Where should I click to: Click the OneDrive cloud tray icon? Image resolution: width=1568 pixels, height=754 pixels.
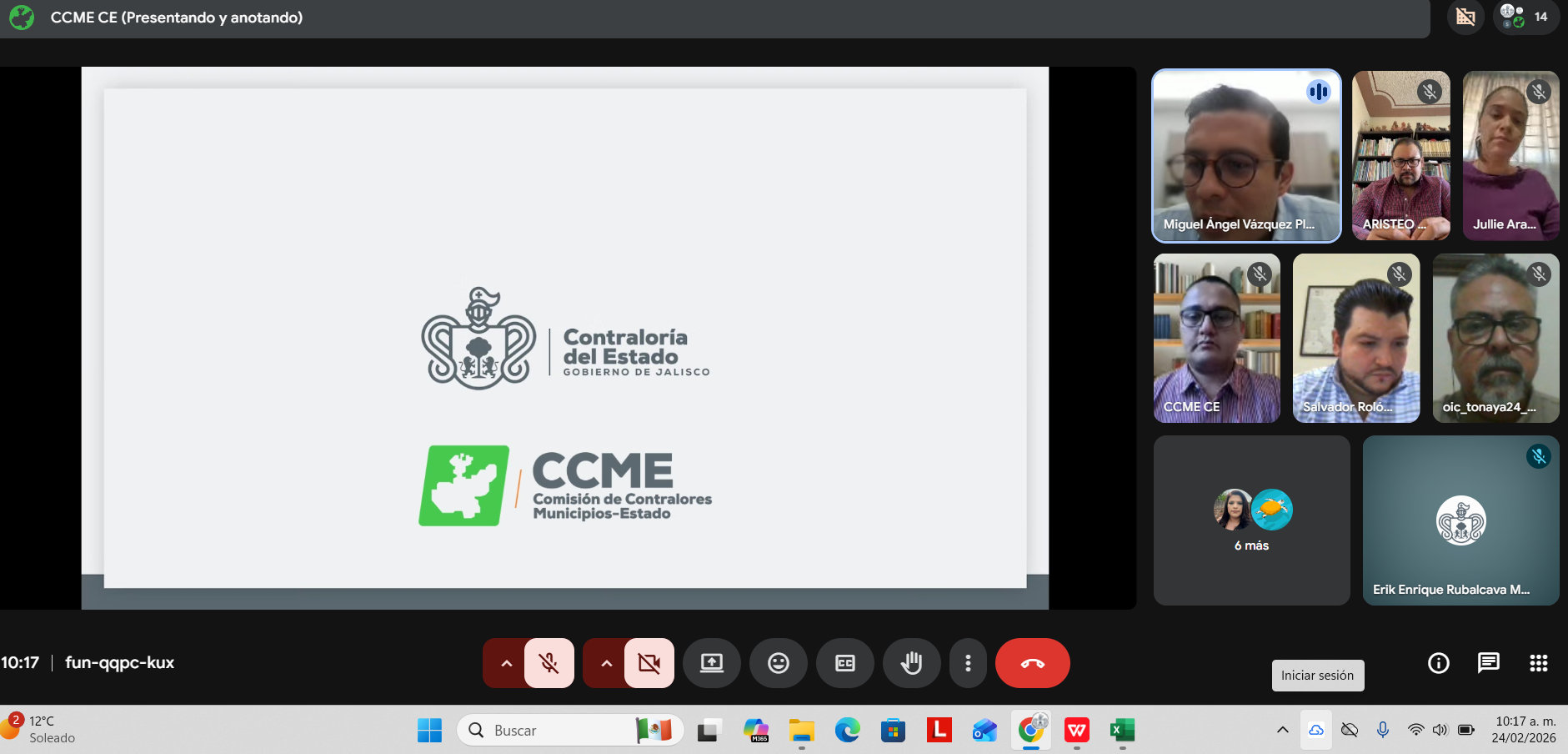point(1316,731)
